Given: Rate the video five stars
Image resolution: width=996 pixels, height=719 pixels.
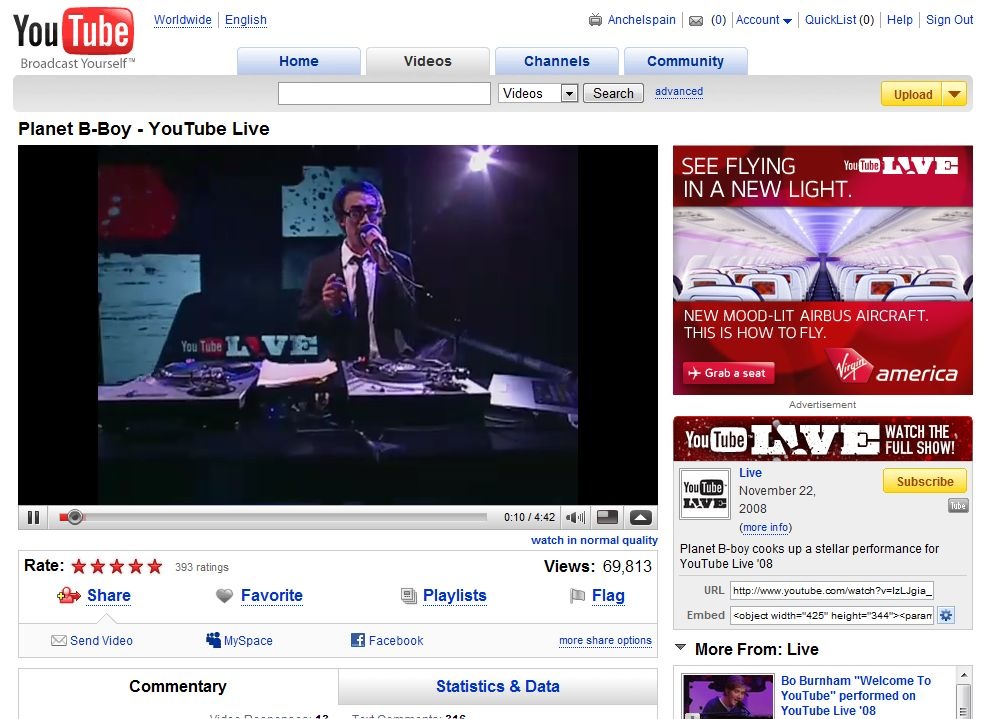Looking at the screenshot, I should point(155,566).
